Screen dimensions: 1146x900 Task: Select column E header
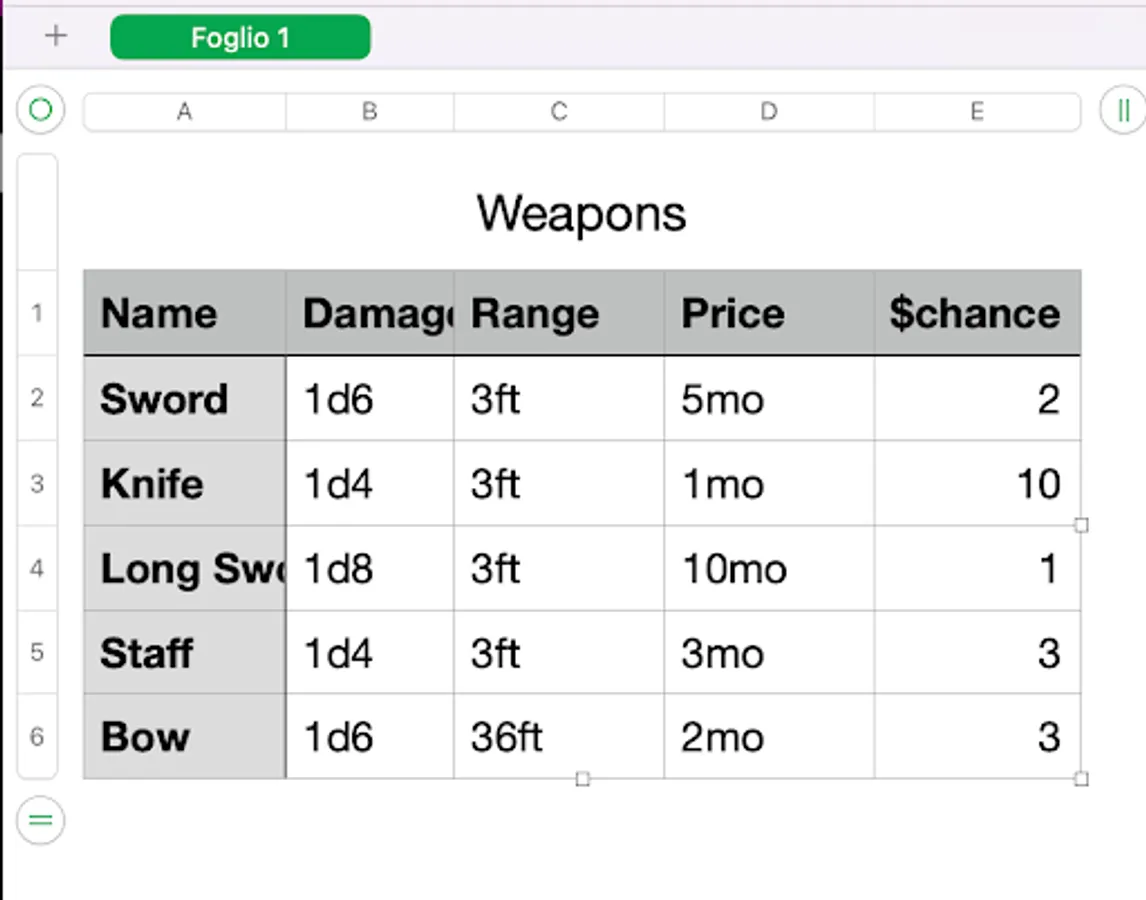coord(976,112)
